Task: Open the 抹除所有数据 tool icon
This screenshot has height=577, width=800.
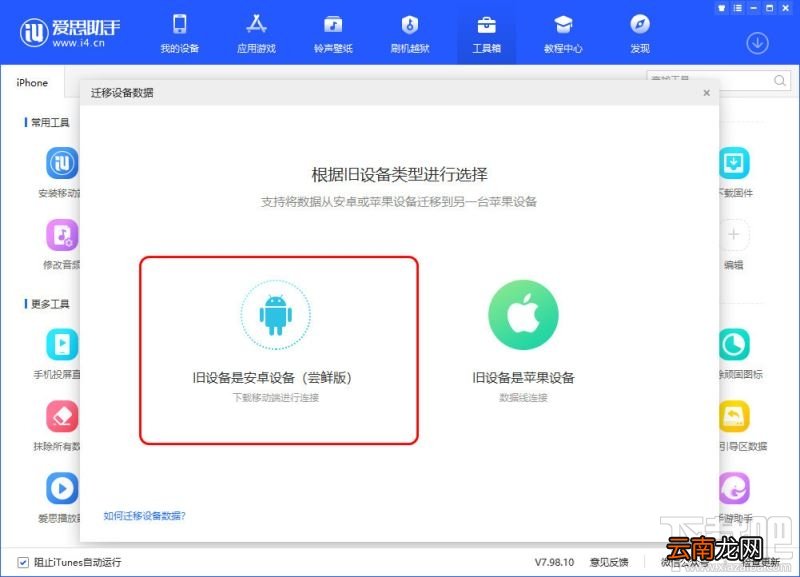Action: (x=62, y=416)
